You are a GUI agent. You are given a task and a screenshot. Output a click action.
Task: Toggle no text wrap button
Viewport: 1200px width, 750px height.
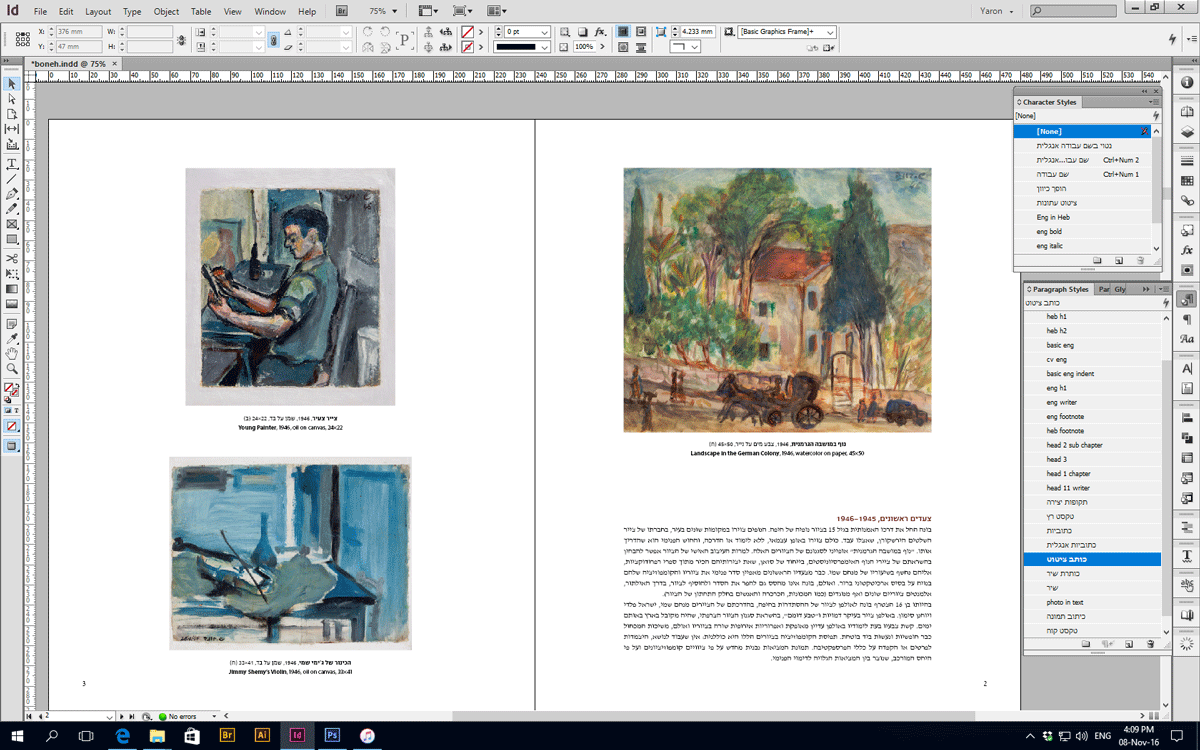tap(623, 32)
